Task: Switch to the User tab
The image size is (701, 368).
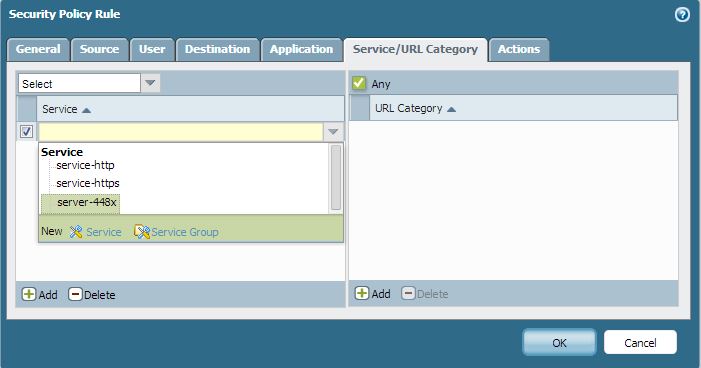Action: [152, 49]
